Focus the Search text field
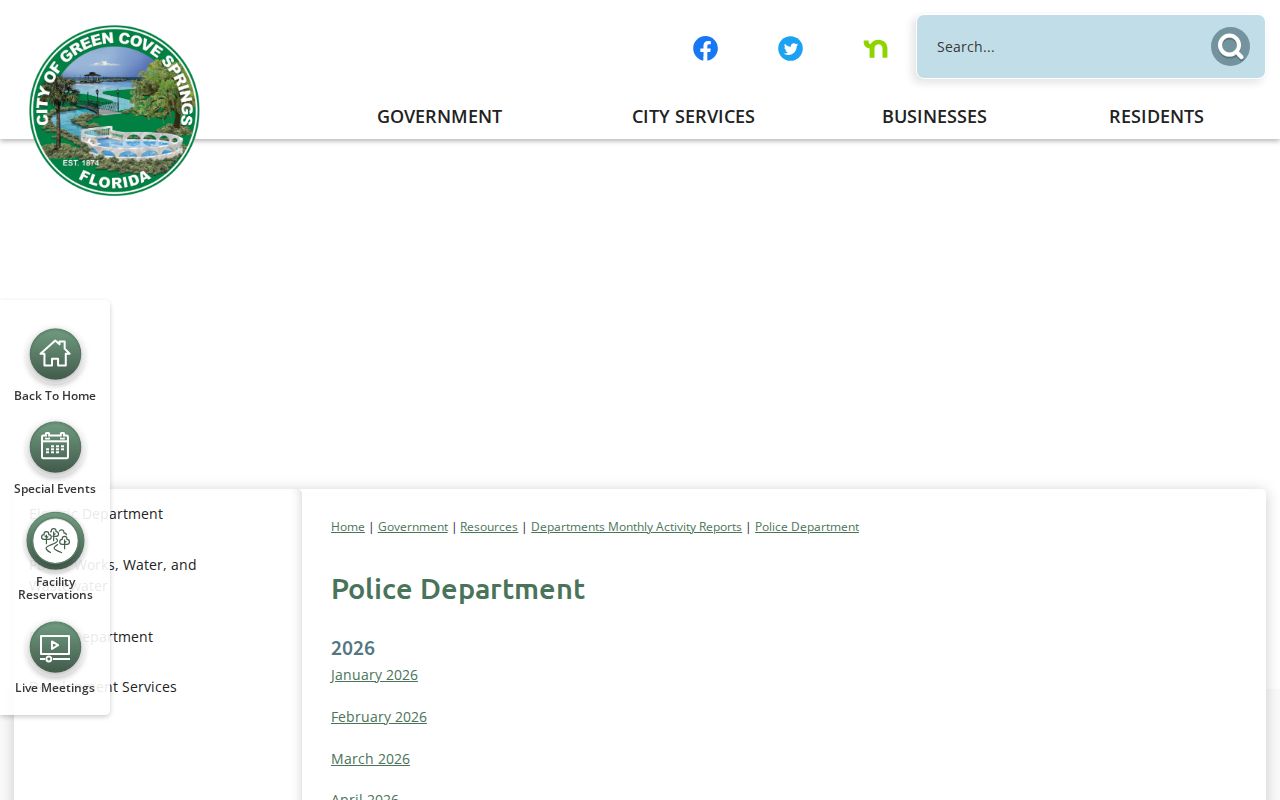The image size is (1280, 800). 1065,46
